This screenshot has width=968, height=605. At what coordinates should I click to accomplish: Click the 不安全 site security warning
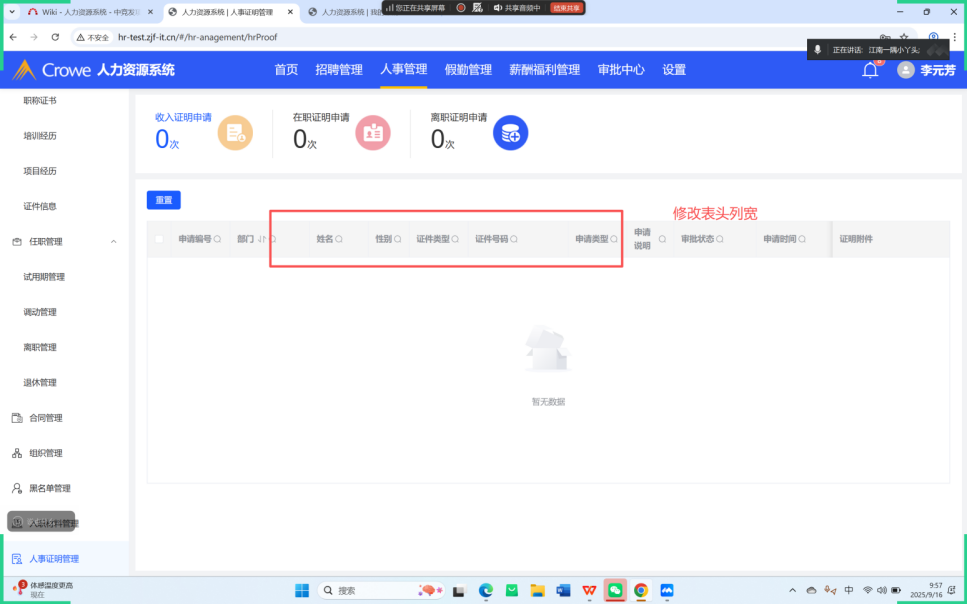(x=93, y=37)
